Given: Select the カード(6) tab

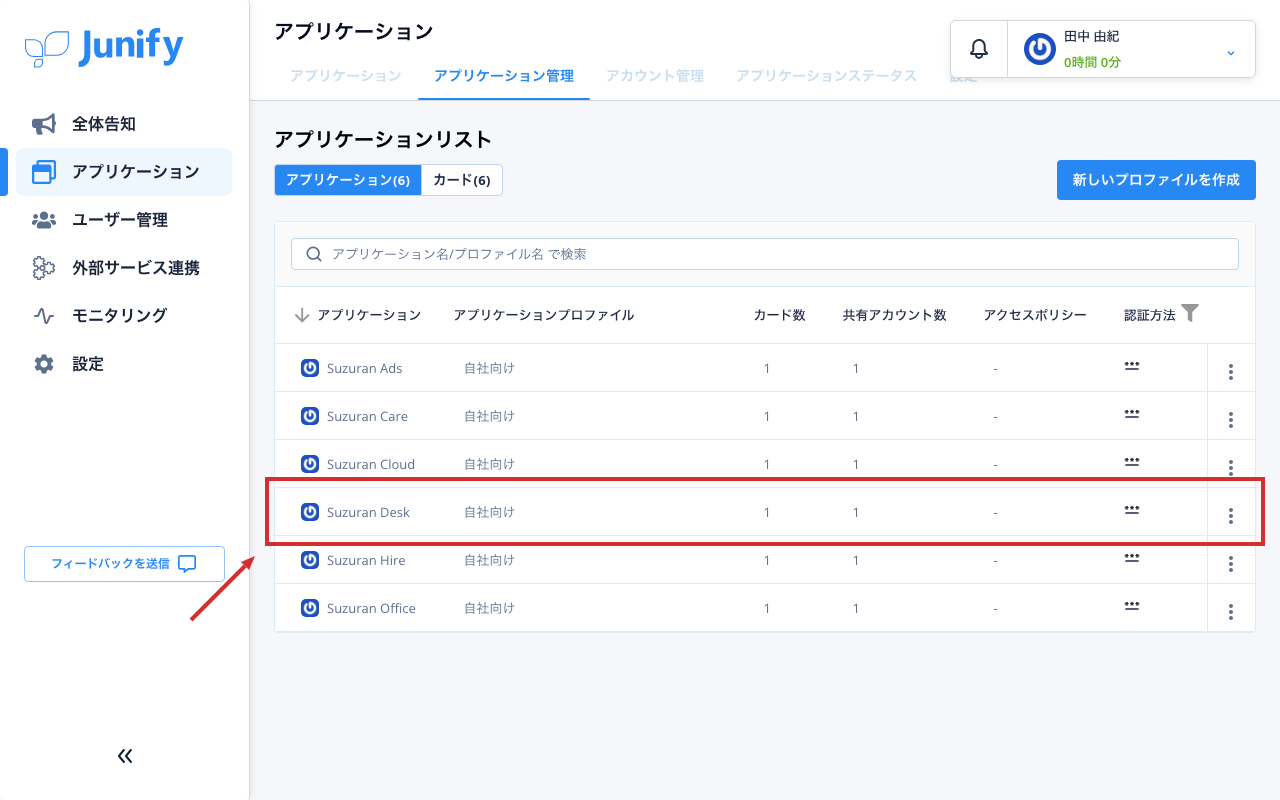Looking at the screenshot, I should click(462, 180).
